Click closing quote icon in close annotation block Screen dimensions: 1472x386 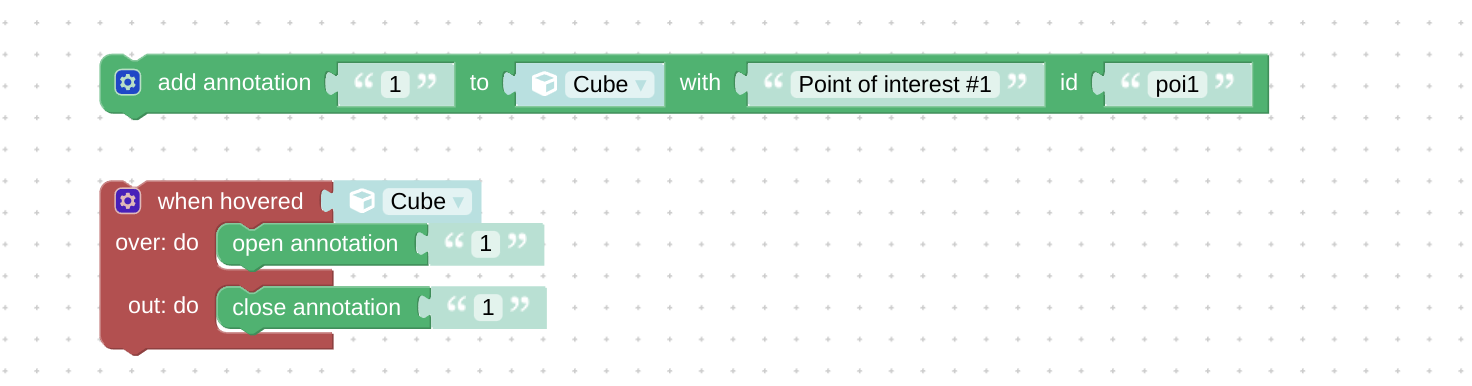pyautogui.click(x=518, y=307)
